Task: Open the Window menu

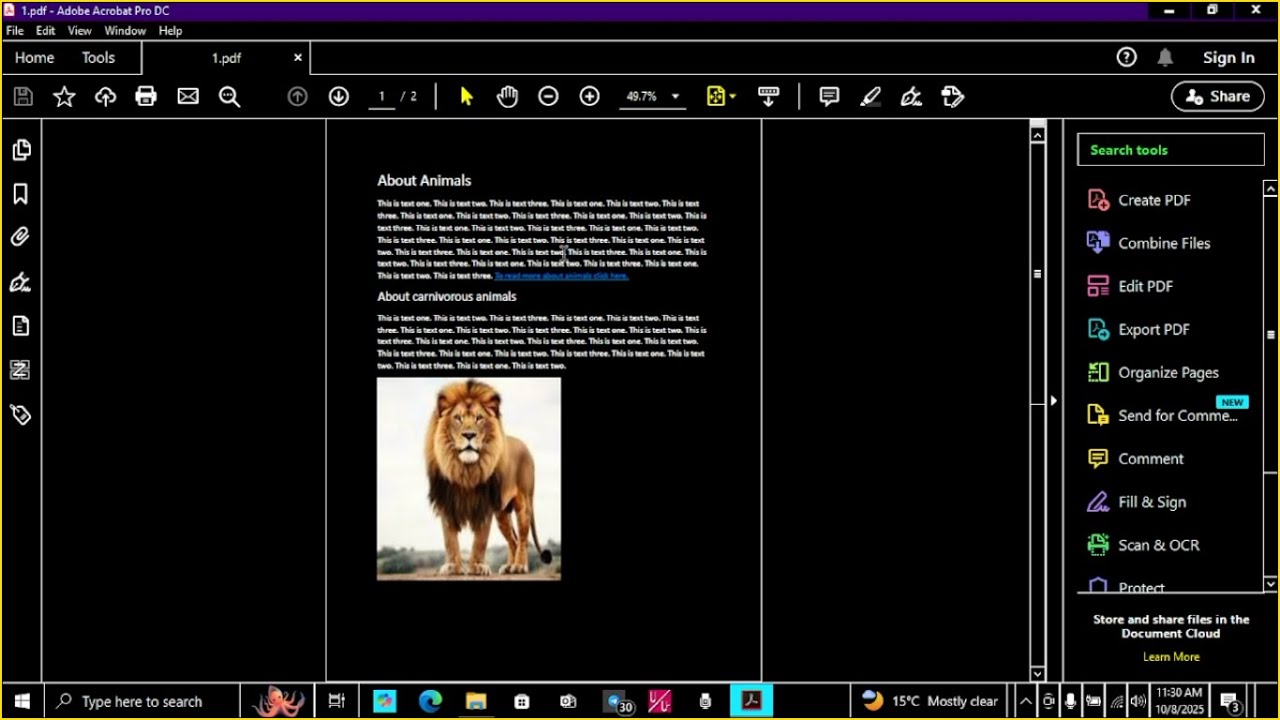Action: 125,31
